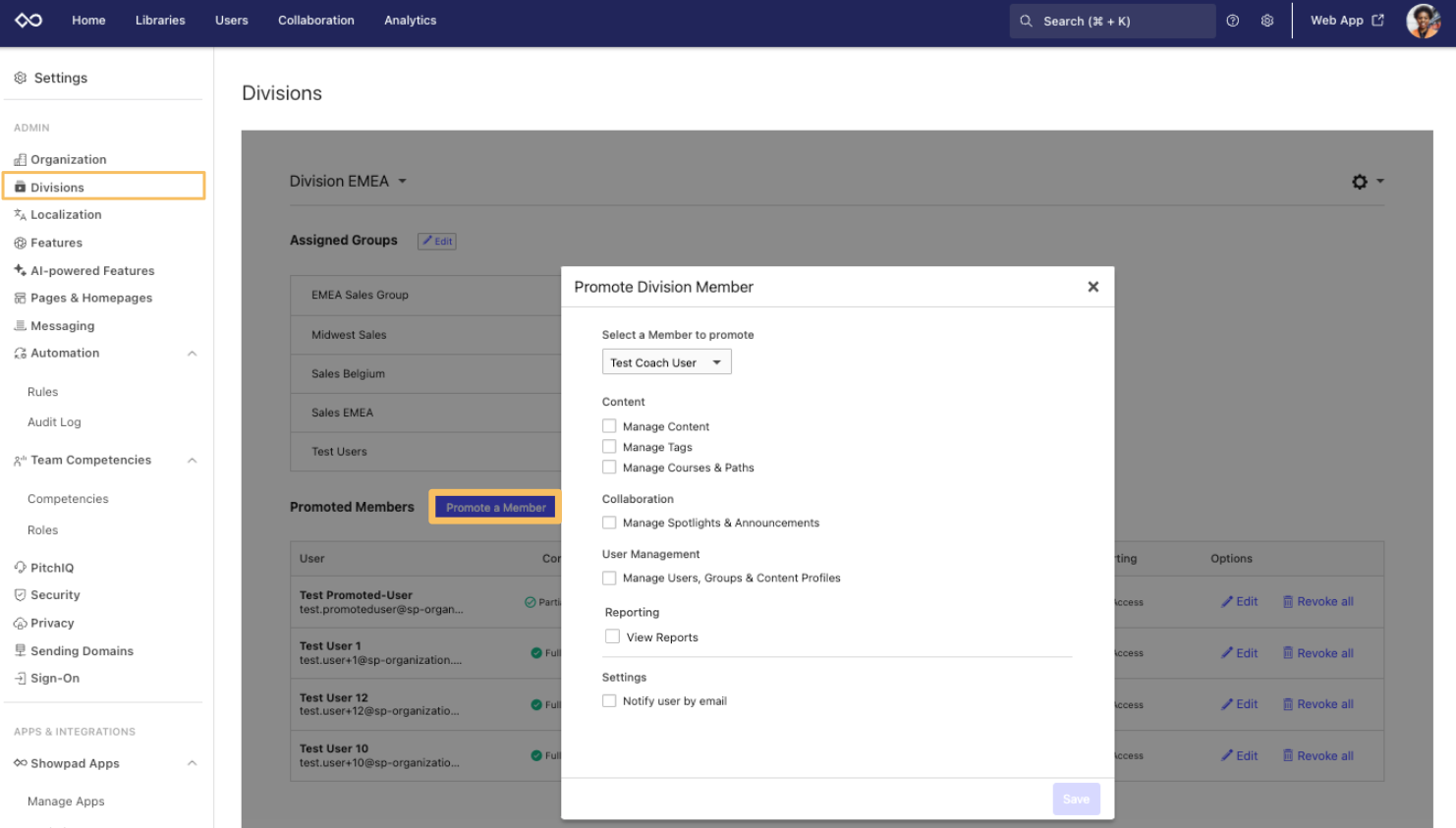Check the Manage Tags option

(609, 447)
